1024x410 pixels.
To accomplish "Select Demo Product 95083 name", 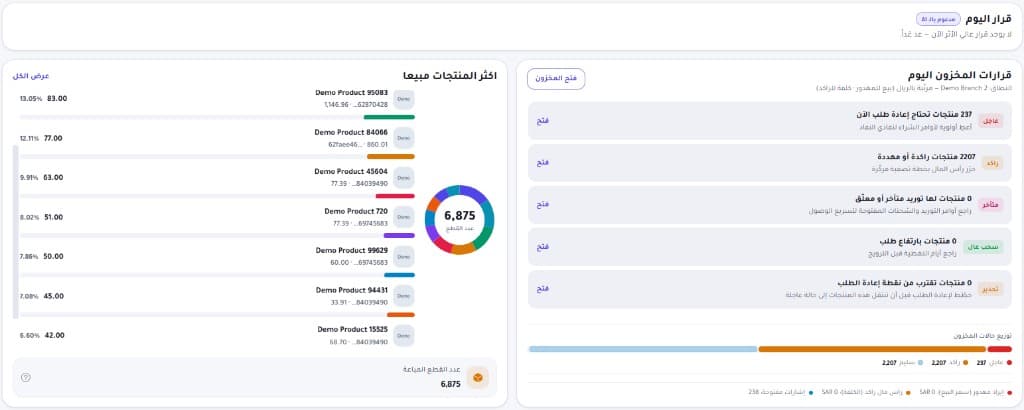I will pyautogui.click(x=351, y=93).
